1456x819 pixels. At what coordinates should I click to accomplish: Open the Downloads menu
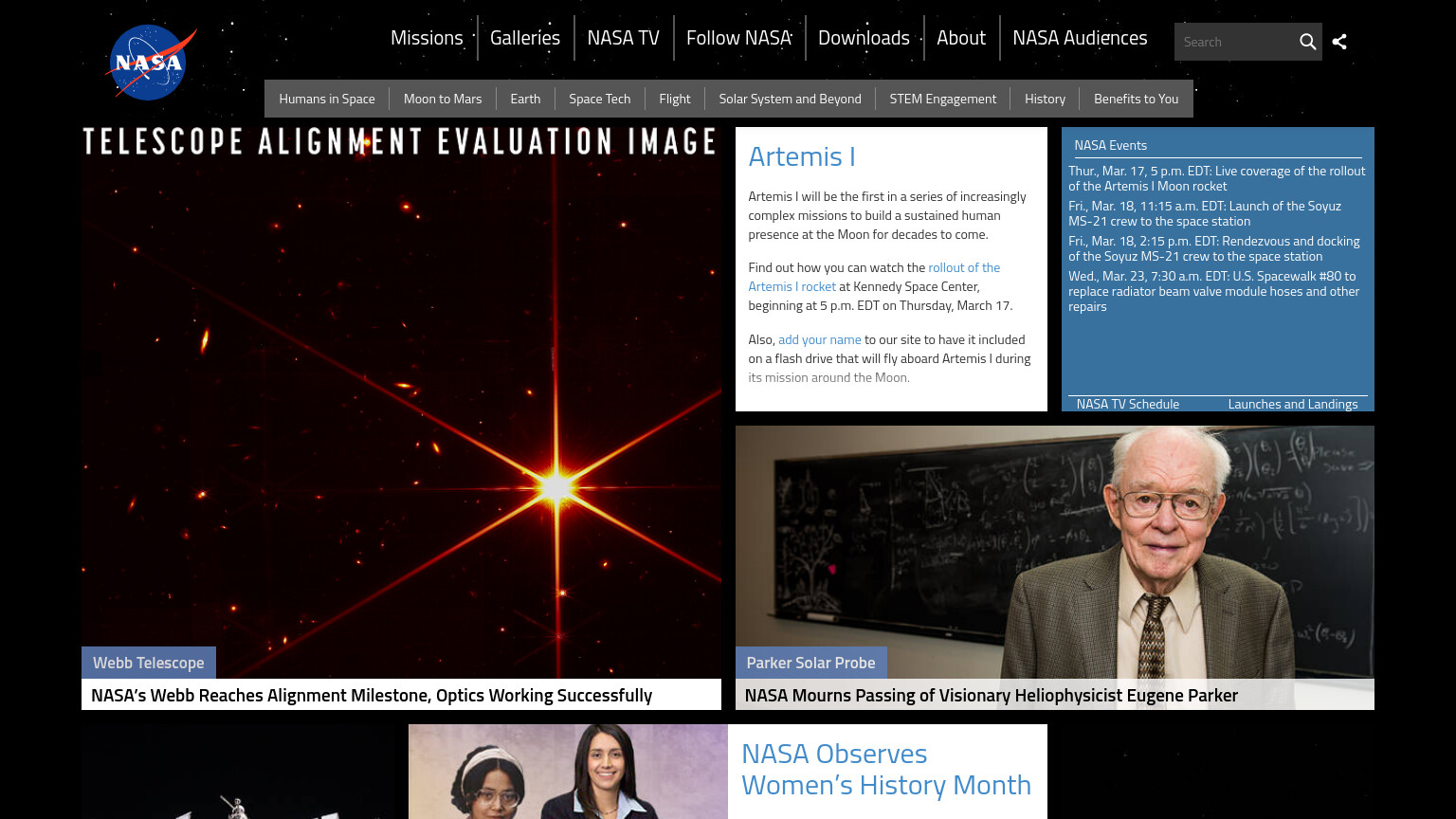tap(864, 38)
